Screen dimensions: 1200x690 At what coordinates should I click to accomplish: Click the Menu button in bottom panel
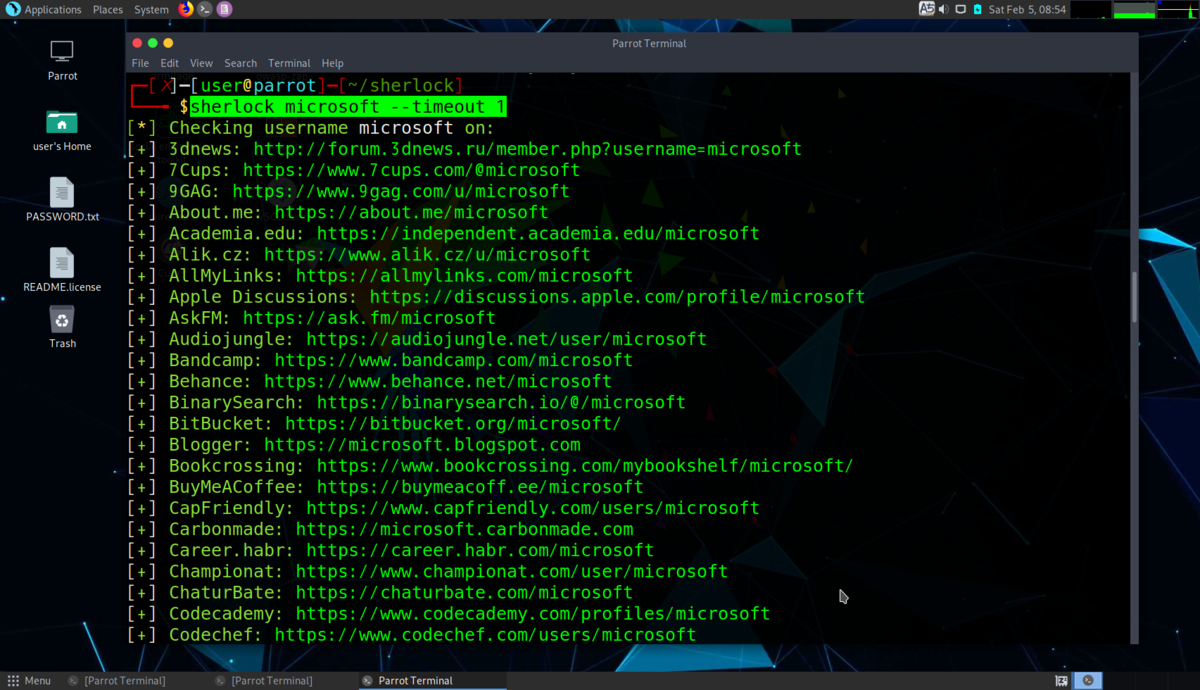pyautogui.click(x=29, y=680)
